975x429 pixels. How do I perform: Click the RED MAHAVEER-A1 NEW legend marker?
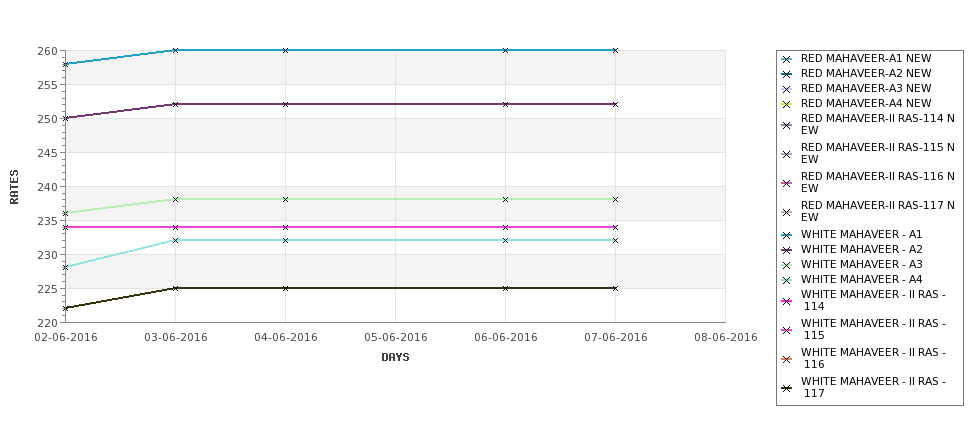pos(787,59)
